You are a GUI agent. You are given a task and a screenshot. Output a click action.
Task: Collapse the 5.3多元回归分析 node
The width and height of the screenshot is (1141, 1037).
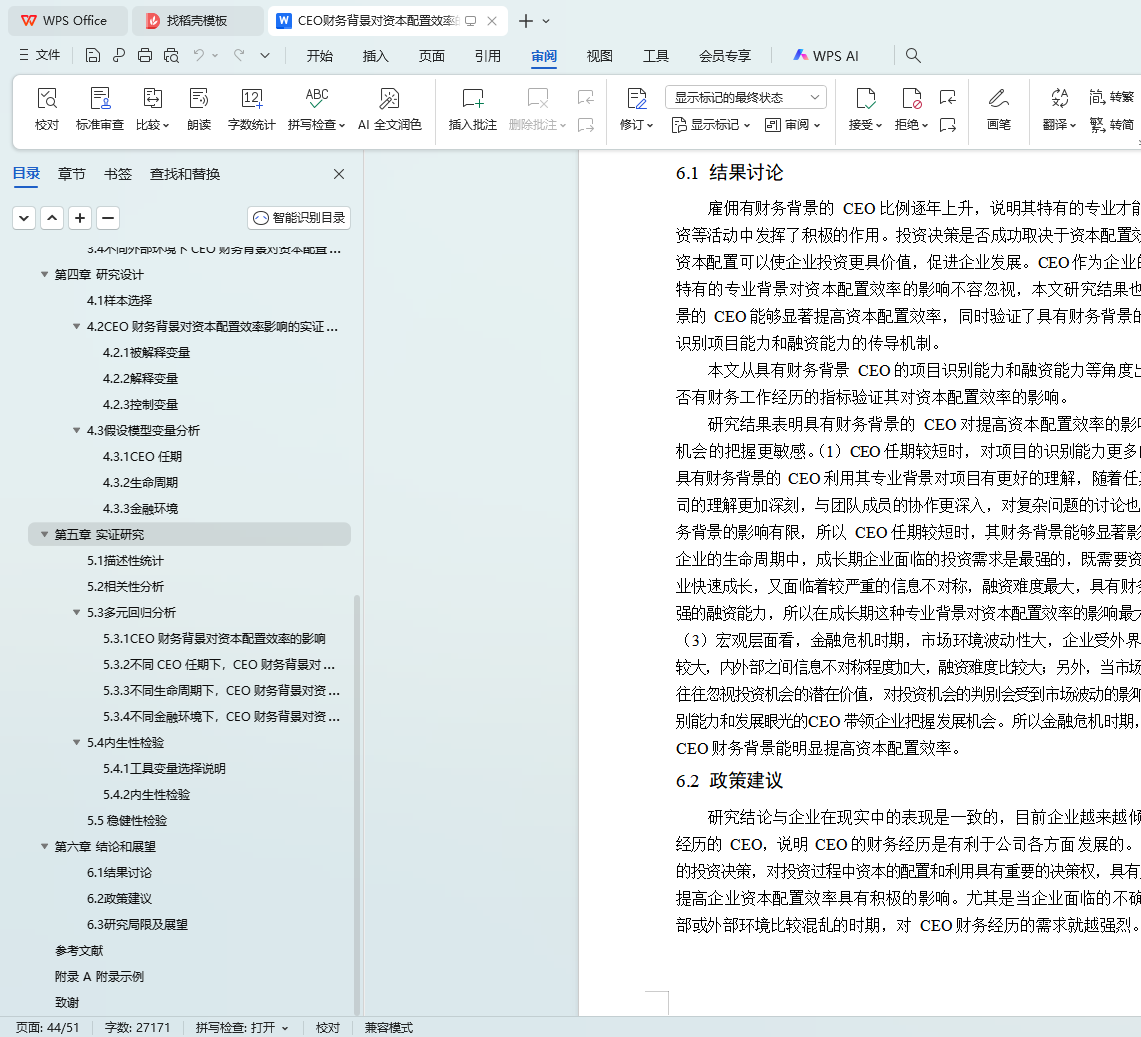pyautogui.click(x=76, y=612)
